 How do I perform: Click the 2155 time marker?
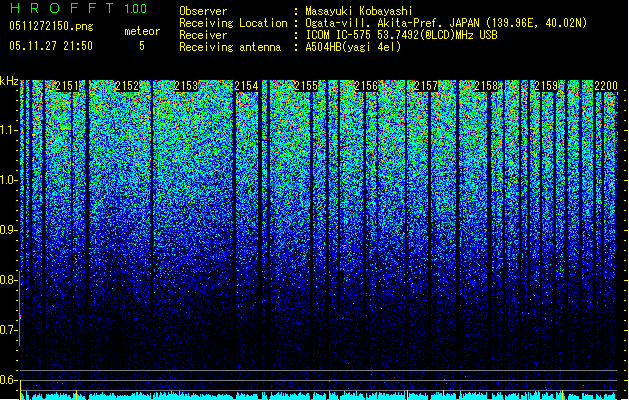[306, 86]
